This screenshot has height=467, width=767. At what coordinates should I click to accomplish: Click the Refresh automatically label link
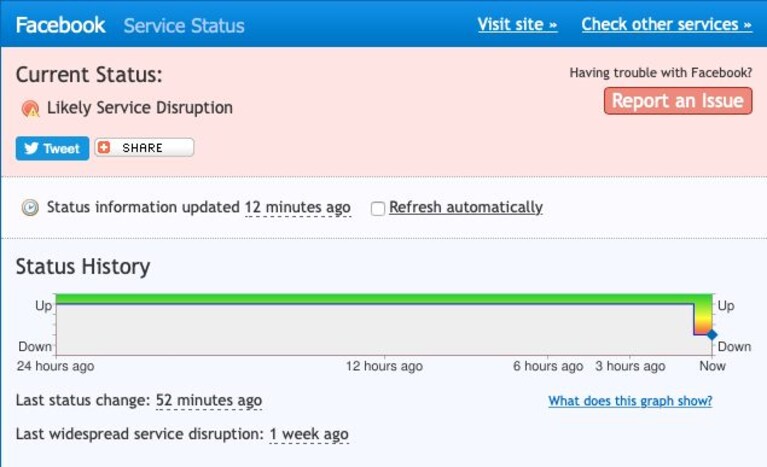click(x=466, y=207)
